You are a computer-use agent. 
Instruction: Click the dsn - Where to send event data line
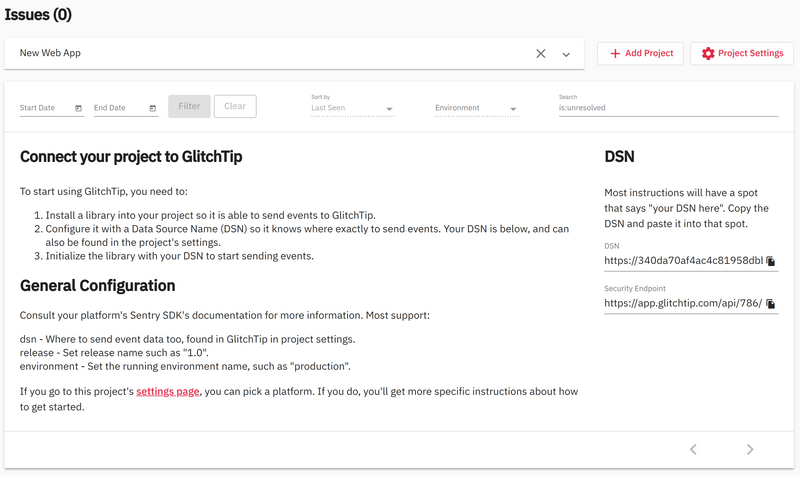pos(188,339)
